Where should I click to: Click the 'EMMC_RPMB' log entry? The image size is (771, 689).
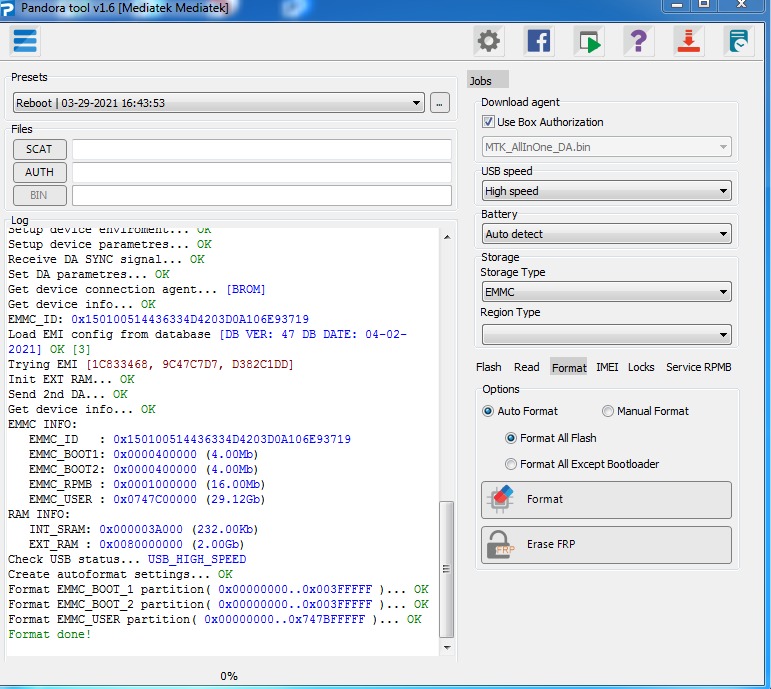147,484
